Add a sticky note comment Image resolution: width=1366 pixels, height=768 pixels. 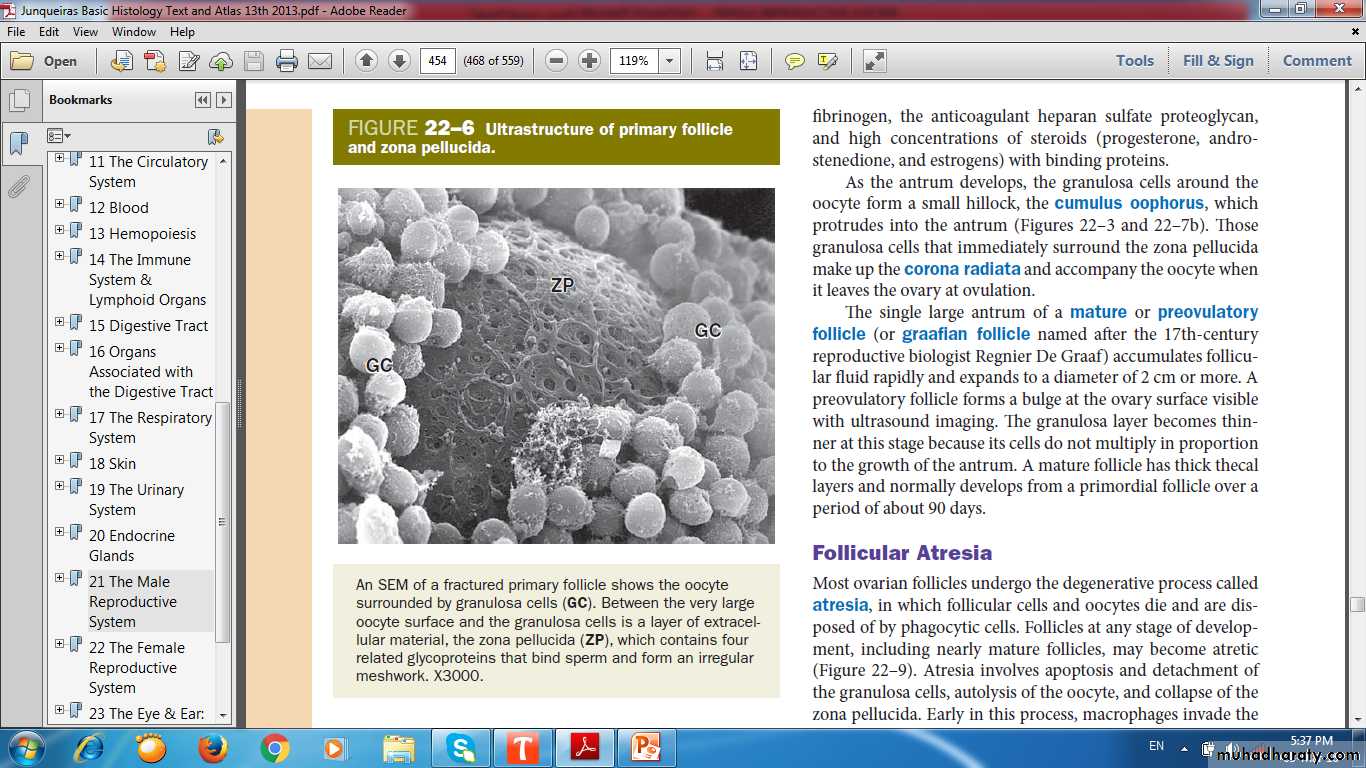[x=794, y=61]
